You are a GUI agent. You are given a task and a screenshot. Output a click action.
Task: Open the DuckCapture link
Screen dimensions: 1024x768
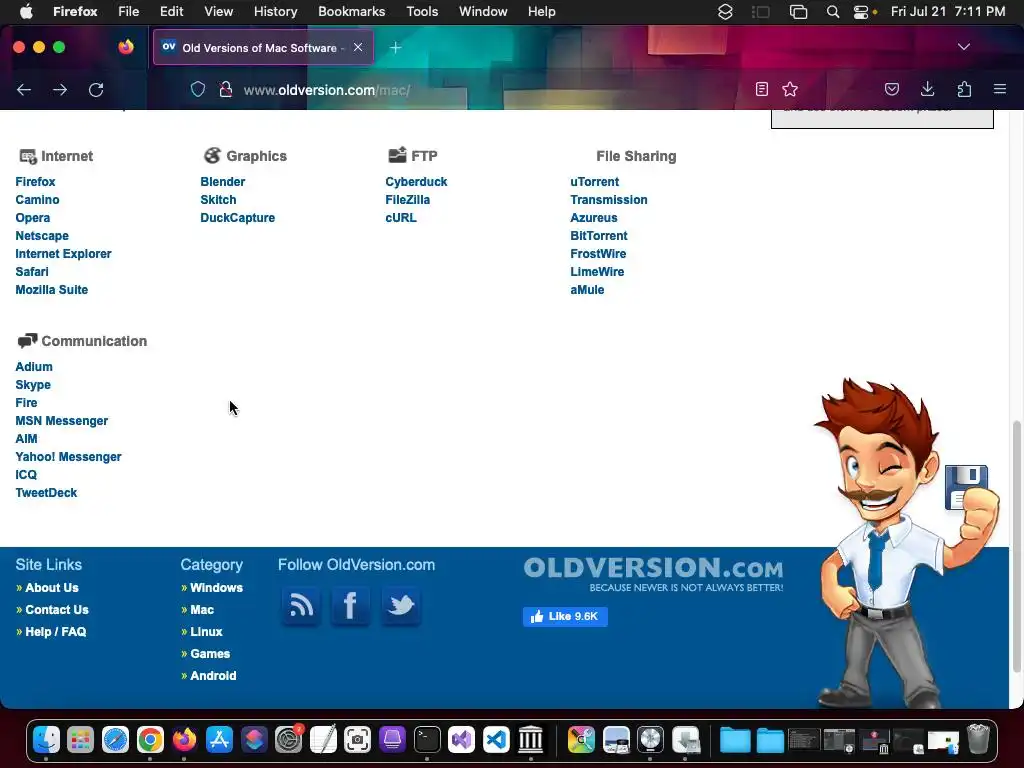238,217
